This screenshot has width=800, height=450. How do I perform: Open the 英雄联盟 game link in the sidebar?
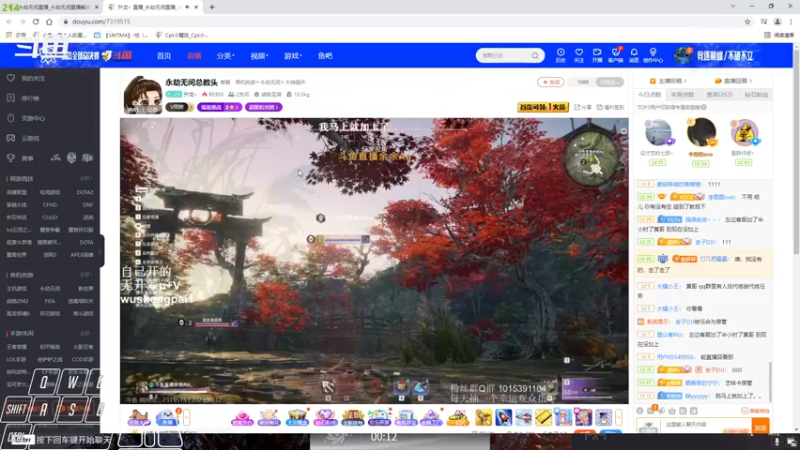click(16, 192)
